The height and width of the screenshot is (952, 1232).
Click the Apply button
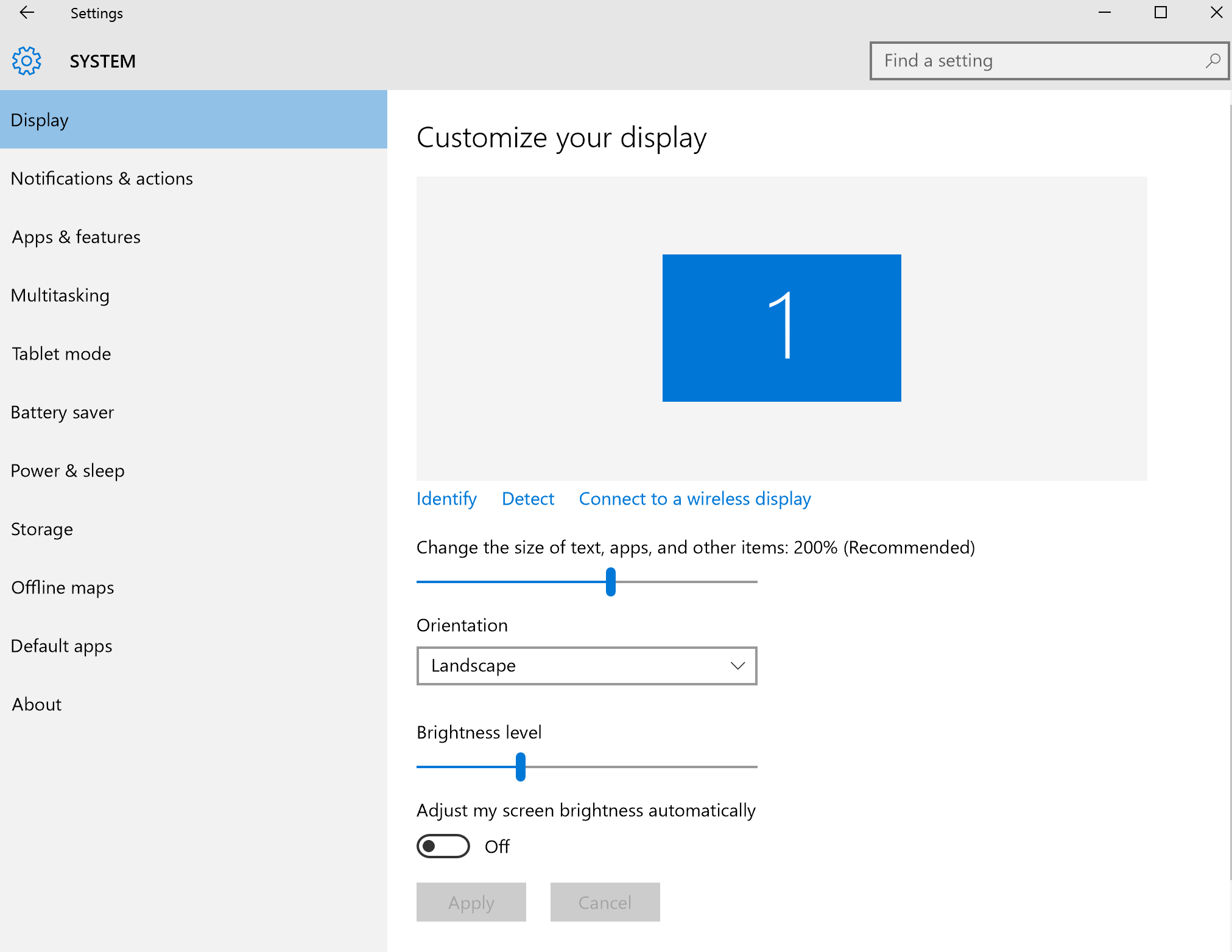471,902
